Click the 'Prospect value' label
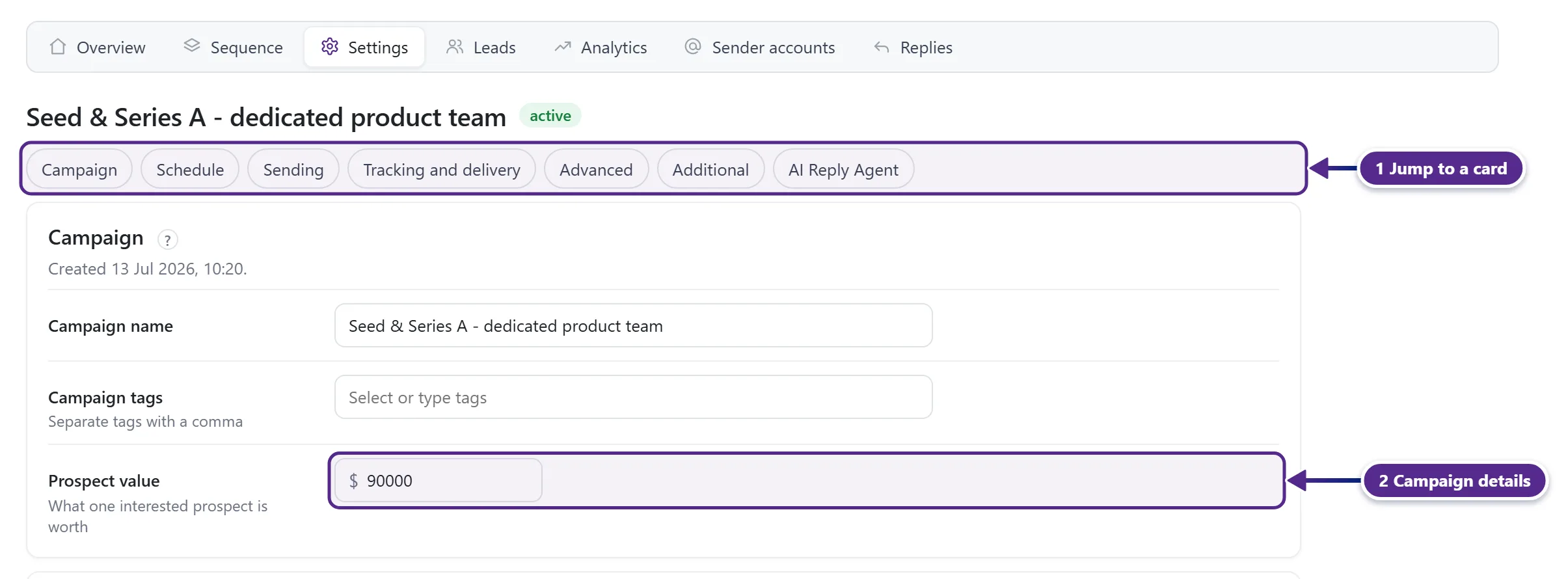1568x579 pixels. [104, 481]
